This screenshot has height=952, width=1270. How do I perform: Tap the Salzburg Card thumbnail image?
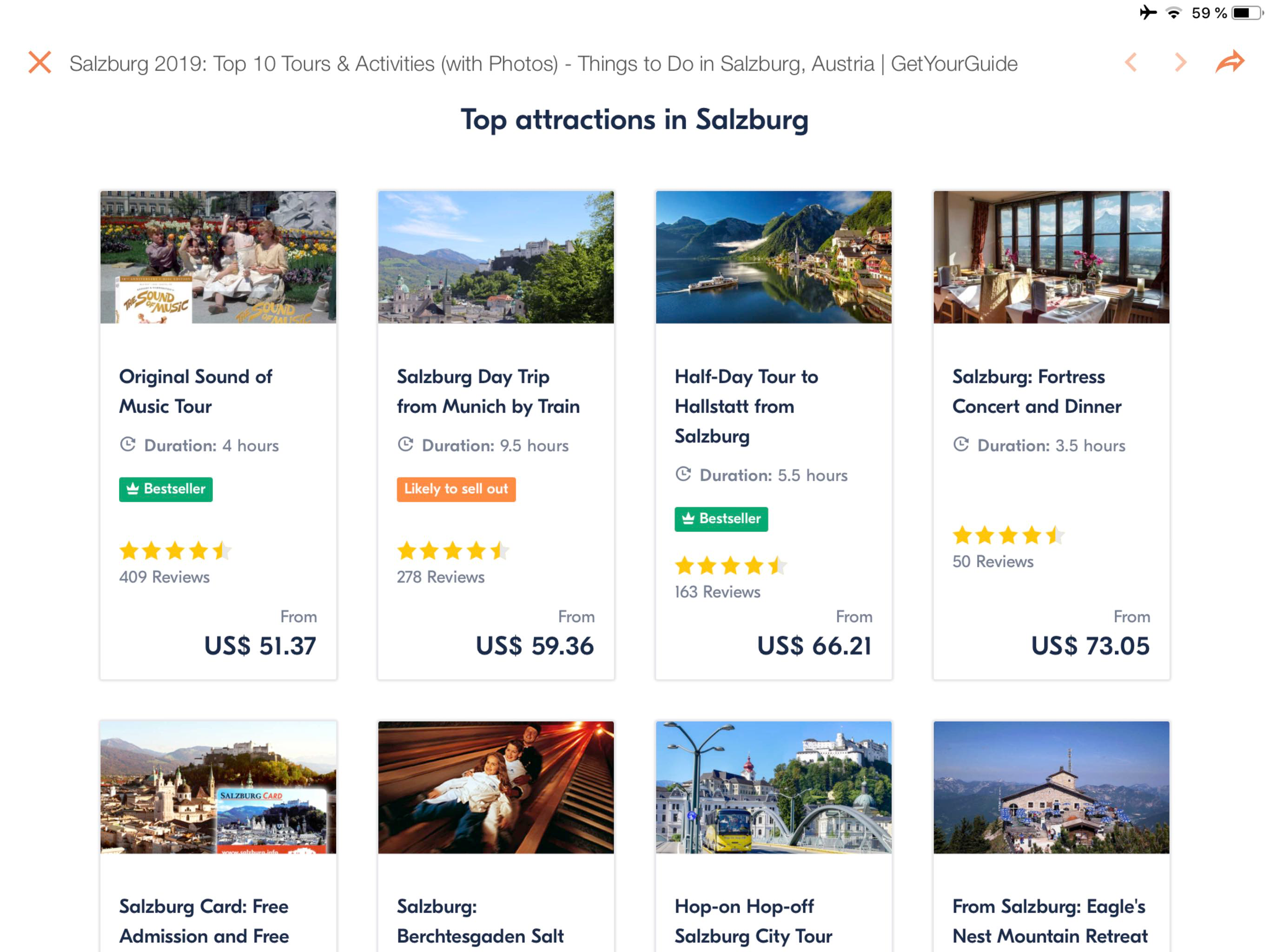click(218, 787)
